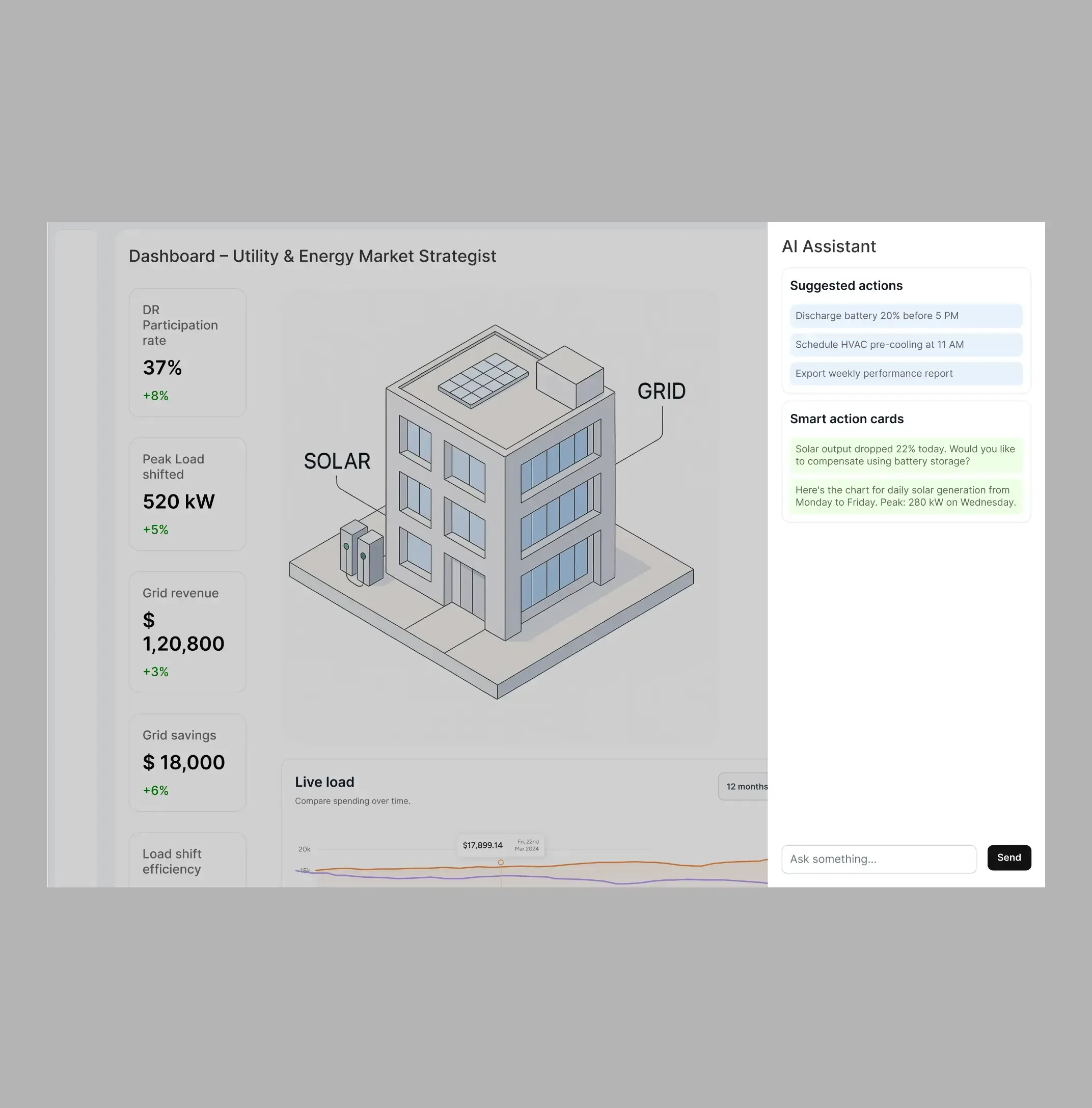Open the Grid revenue card
Screen dimensions: 1092x1108
click(x=187, y=632)
